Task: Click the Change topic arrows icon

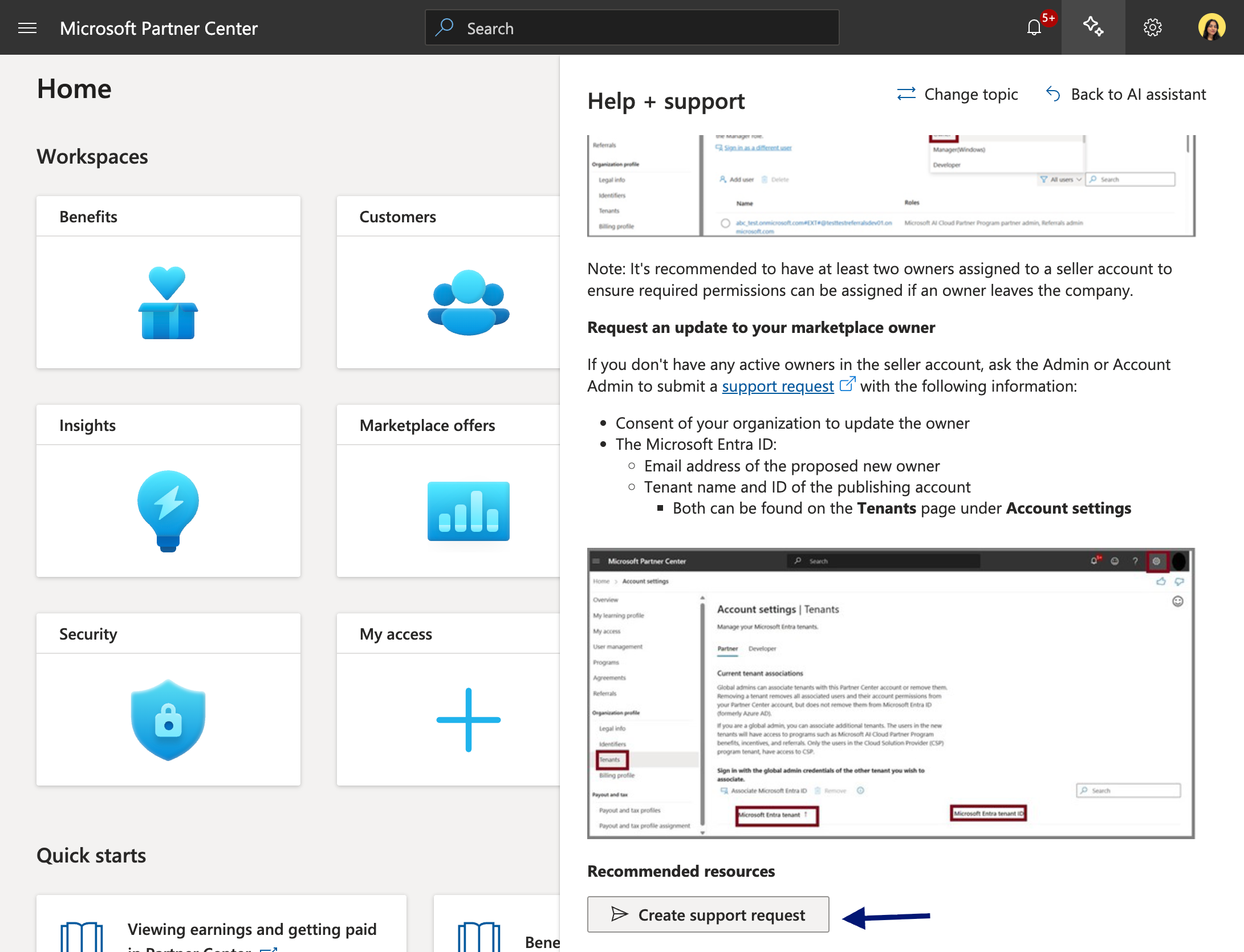Action: pos(906,94)
